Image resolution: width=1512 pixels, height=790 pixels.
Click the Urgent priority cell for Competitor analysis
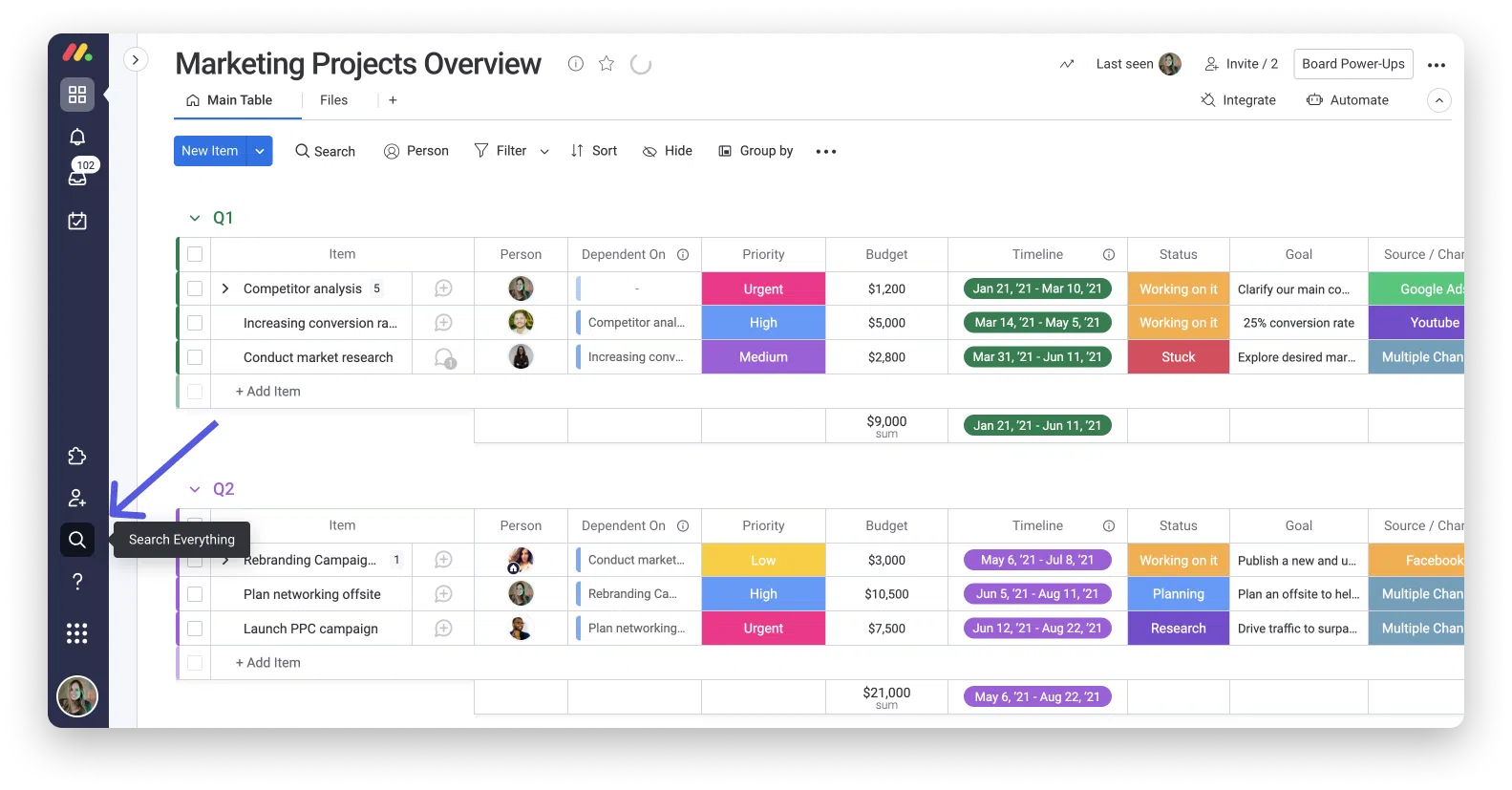[x=763, y=288]
